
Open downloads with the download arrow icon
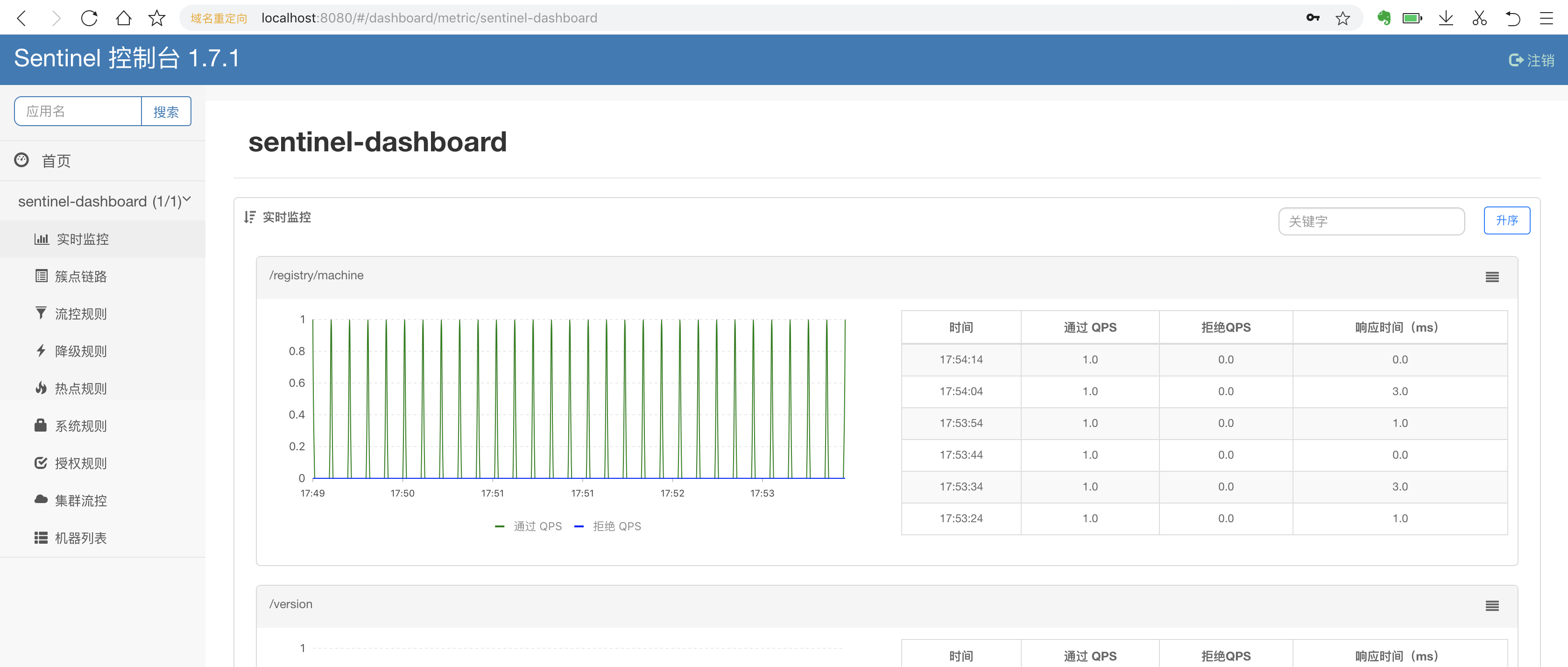click(1446, 18)
